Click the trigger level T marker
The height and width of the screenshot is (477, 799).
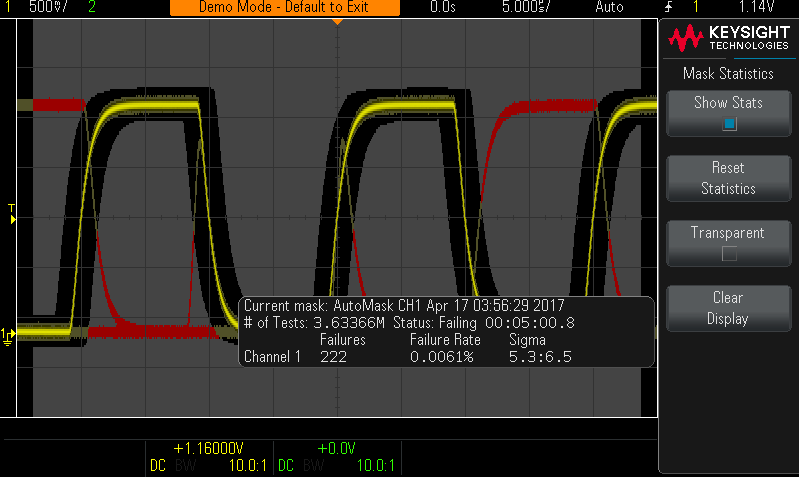coord(11,210)
